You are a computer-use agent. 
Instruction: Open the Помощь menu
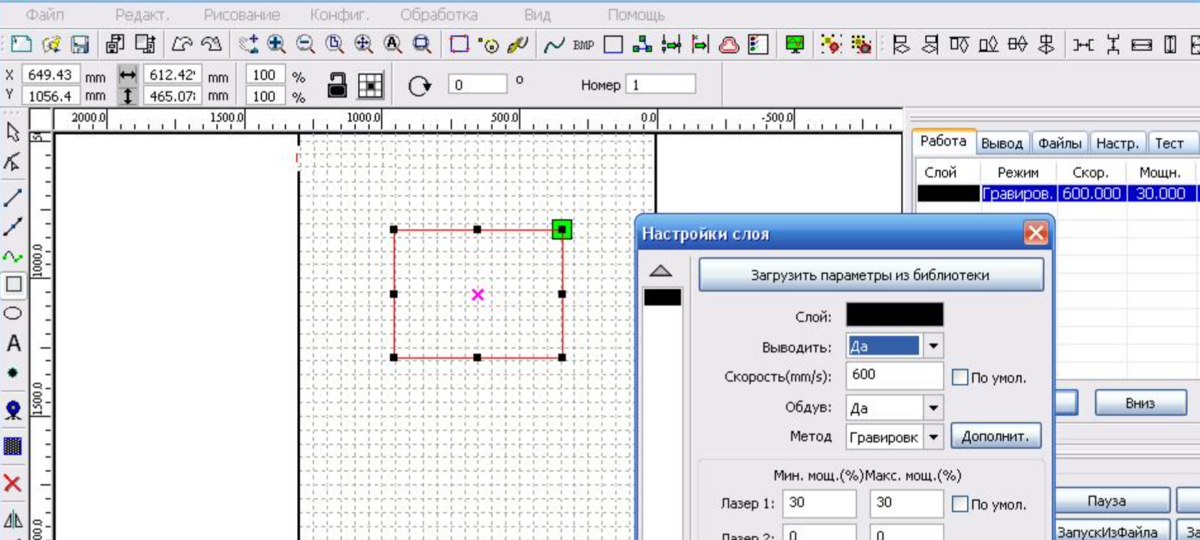[x=636, y=15]
